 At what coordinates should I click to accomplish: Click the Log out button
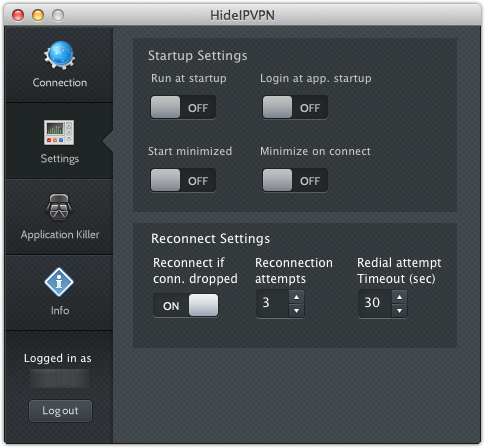tap(60, 411)
